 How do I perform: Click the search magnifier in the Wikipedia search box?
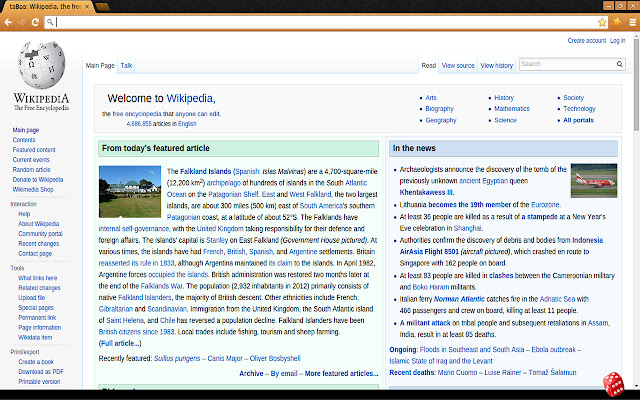[x=620, y=64]
